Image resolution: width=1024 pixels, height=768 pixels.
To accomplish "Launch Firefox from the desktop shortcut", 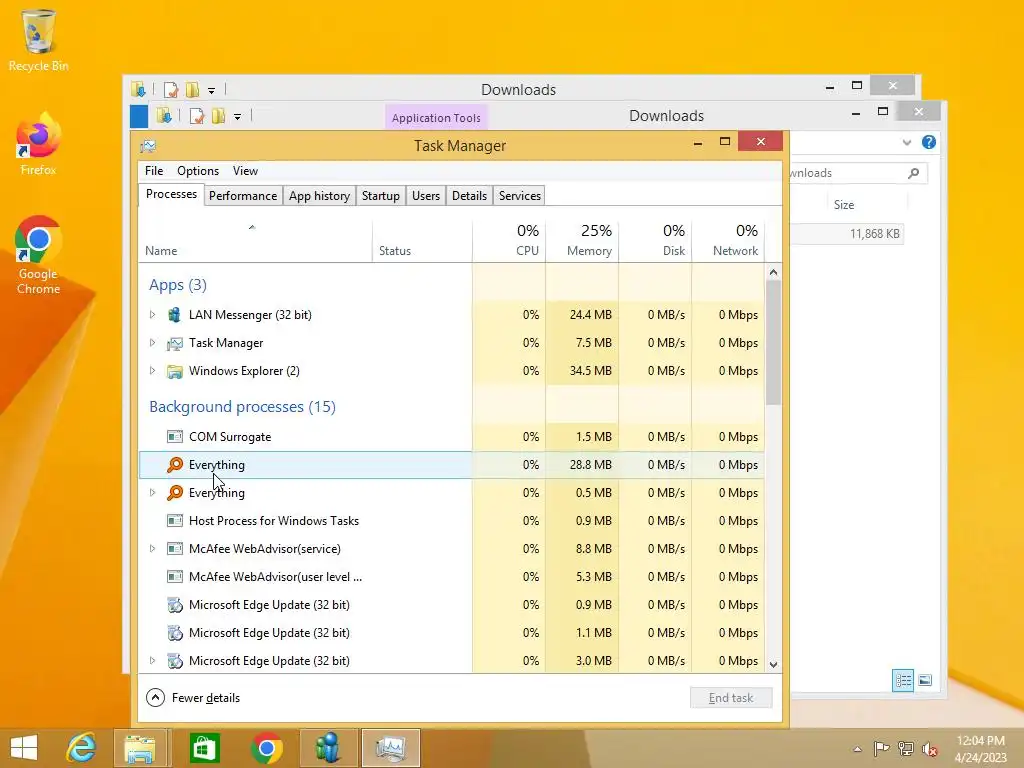I will pyautogui.click(x=38, y=144).
